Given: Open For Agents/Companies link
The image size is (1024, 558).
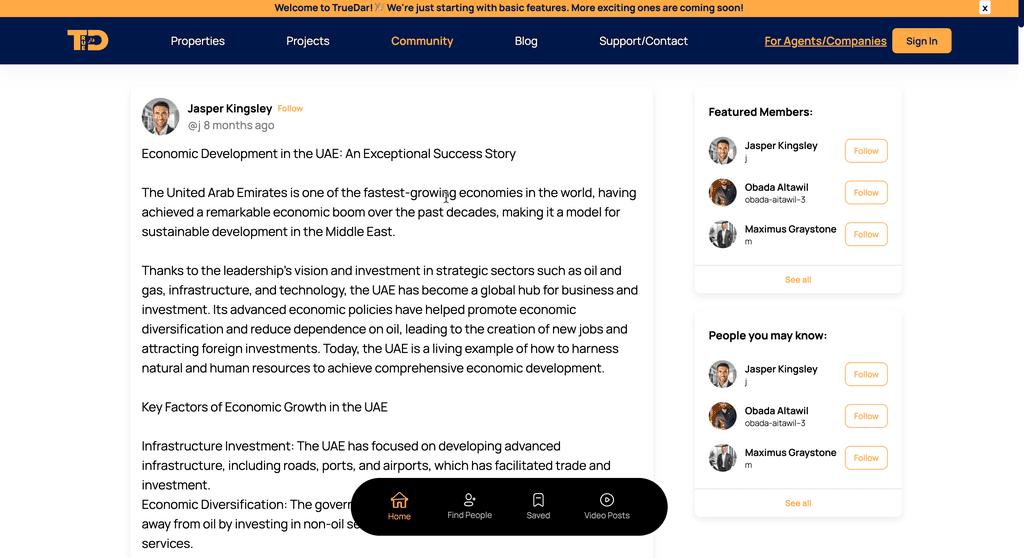Looking at the screenshot, I should (825, 41).
